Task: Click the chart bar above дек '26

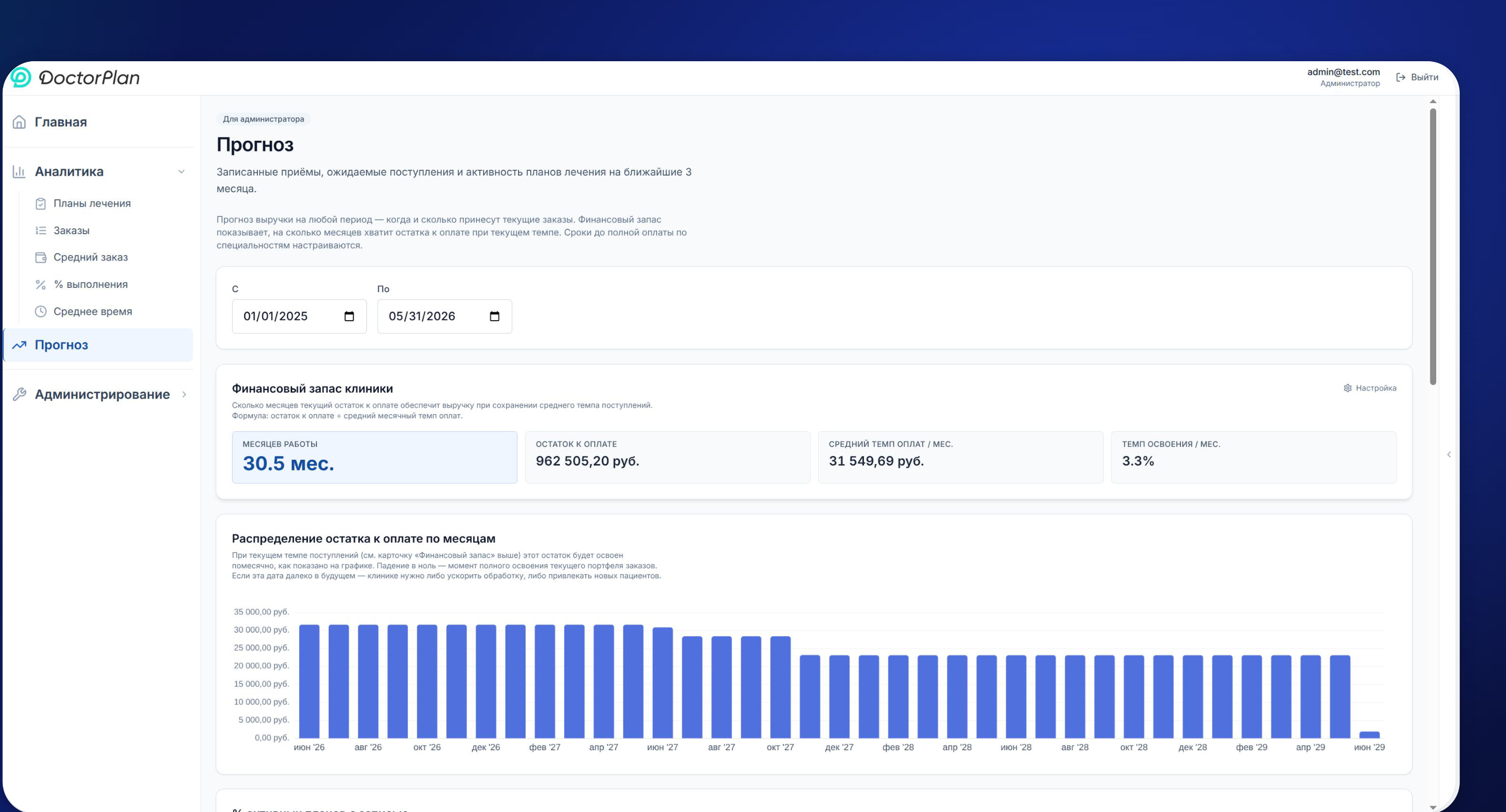Action: pos(486,681)
